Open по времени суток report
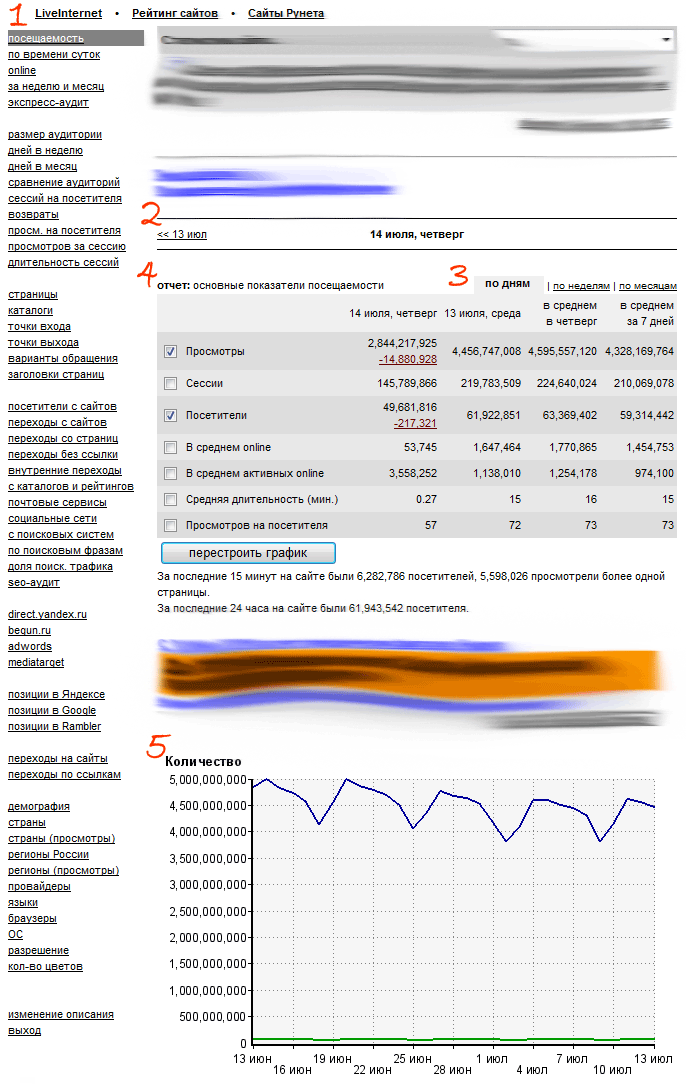The width and height of the screenshot is (686, 1084). pos(54,55)
